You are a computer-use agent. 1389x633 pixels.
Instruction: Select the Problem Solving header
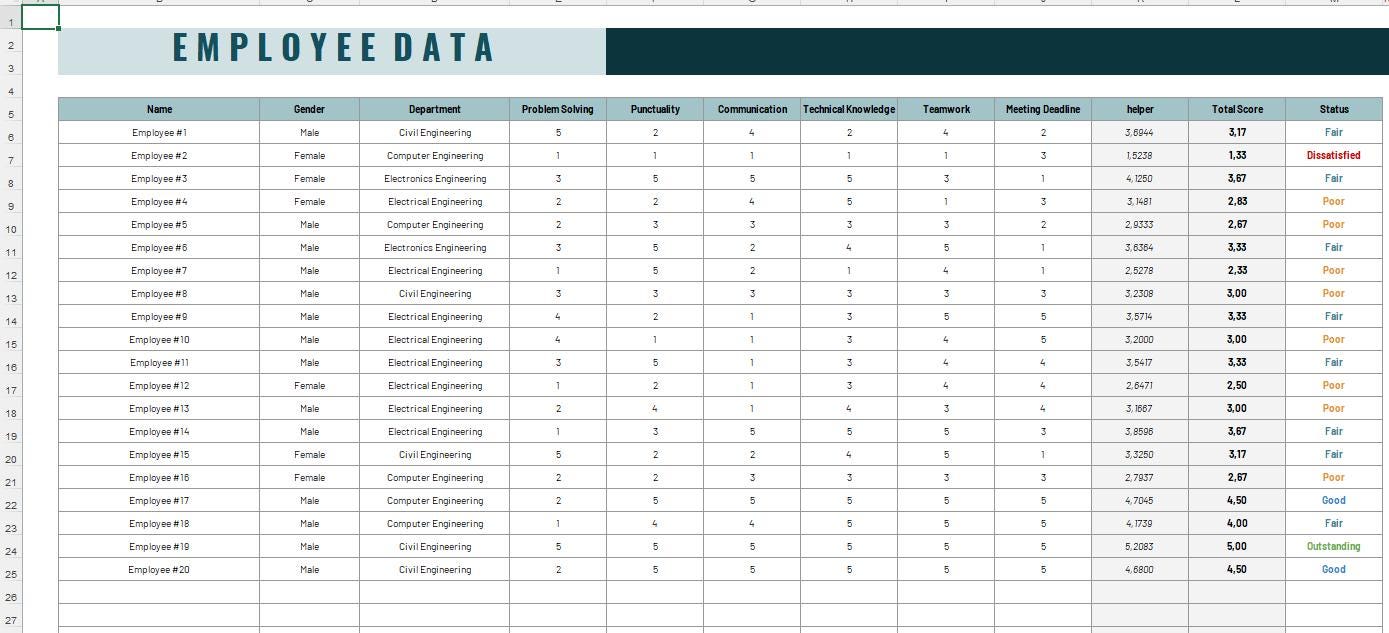pos(557,109)
